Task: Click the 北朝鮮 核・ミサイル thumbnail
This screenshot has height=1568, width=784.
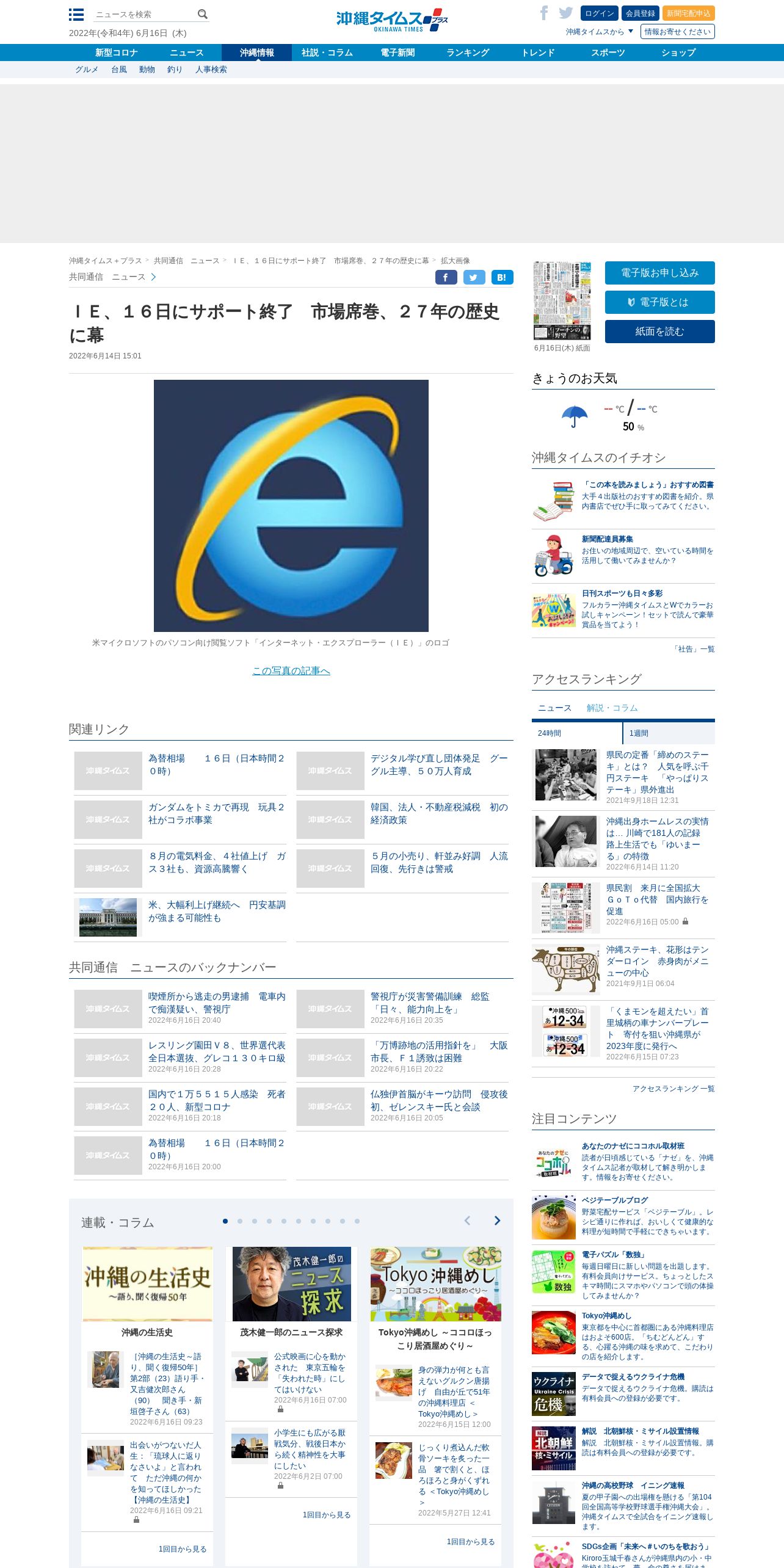Action: (554, 1448)
